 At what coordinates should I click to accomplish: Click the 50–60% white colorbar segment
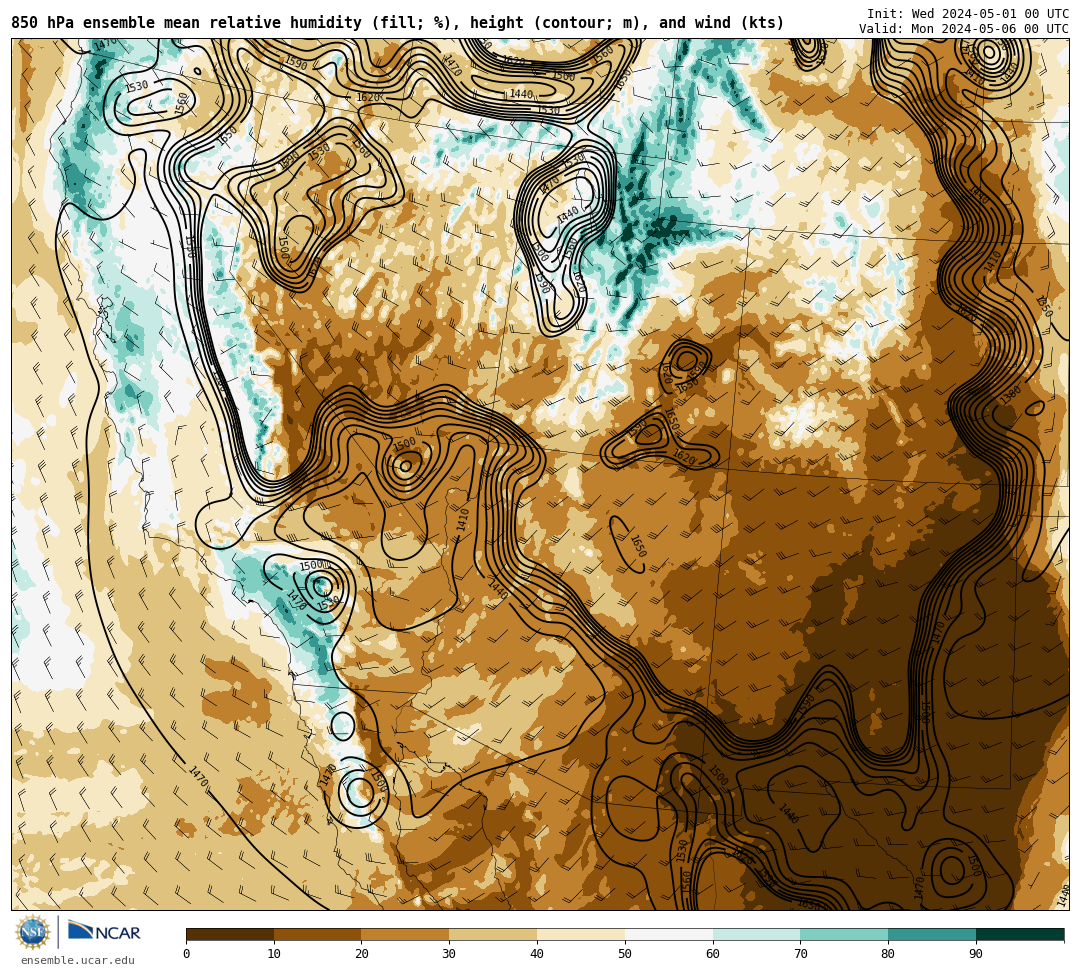(669, 934)
